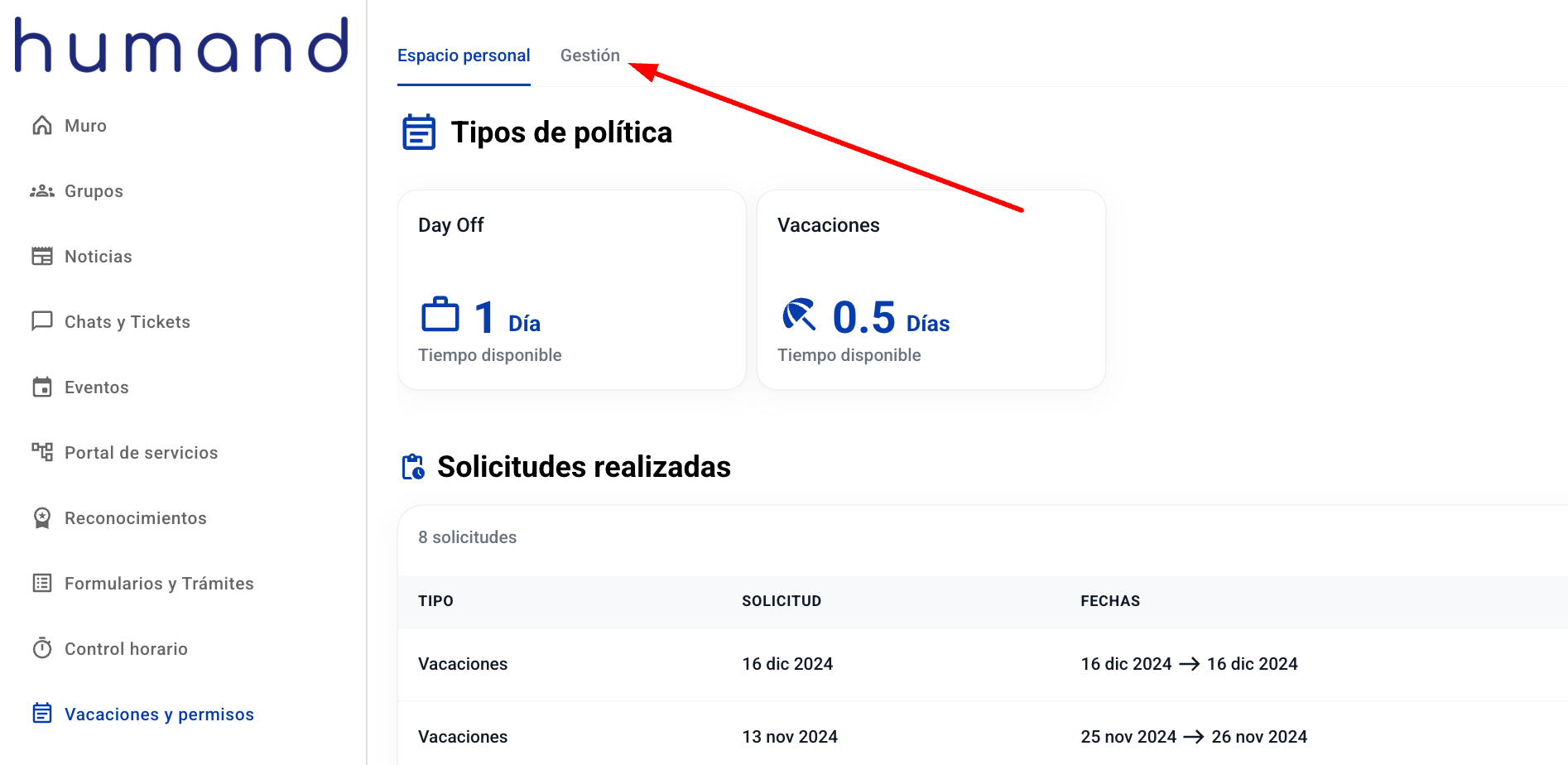
Task: Open the 13 nov 2024 Vacaciones request row
Action: click(x=828, y=737)
